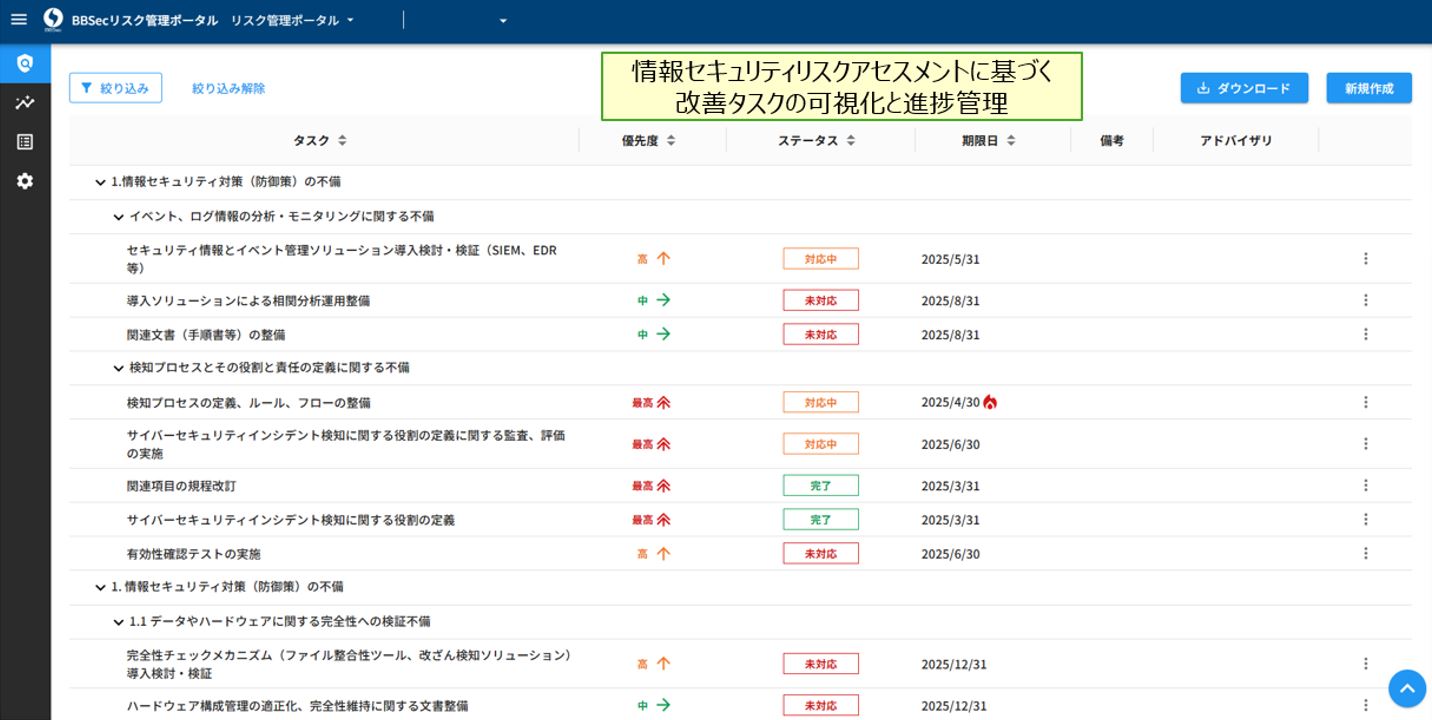This screenshot has height=720, width=1432.
Task: Open the hamburger navigation menu
Action: pos(18,20)
